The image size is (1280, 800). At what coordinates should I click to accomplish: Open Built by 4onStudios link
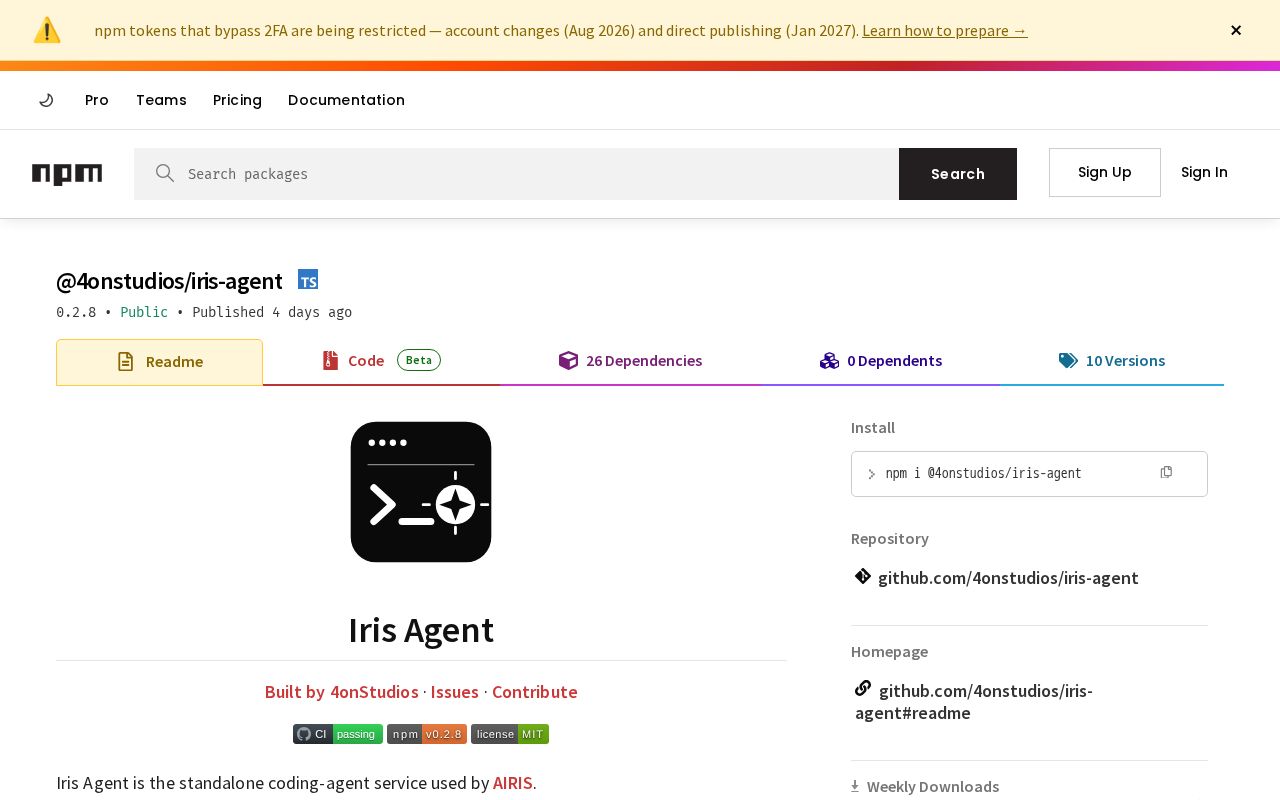point(341,692)
